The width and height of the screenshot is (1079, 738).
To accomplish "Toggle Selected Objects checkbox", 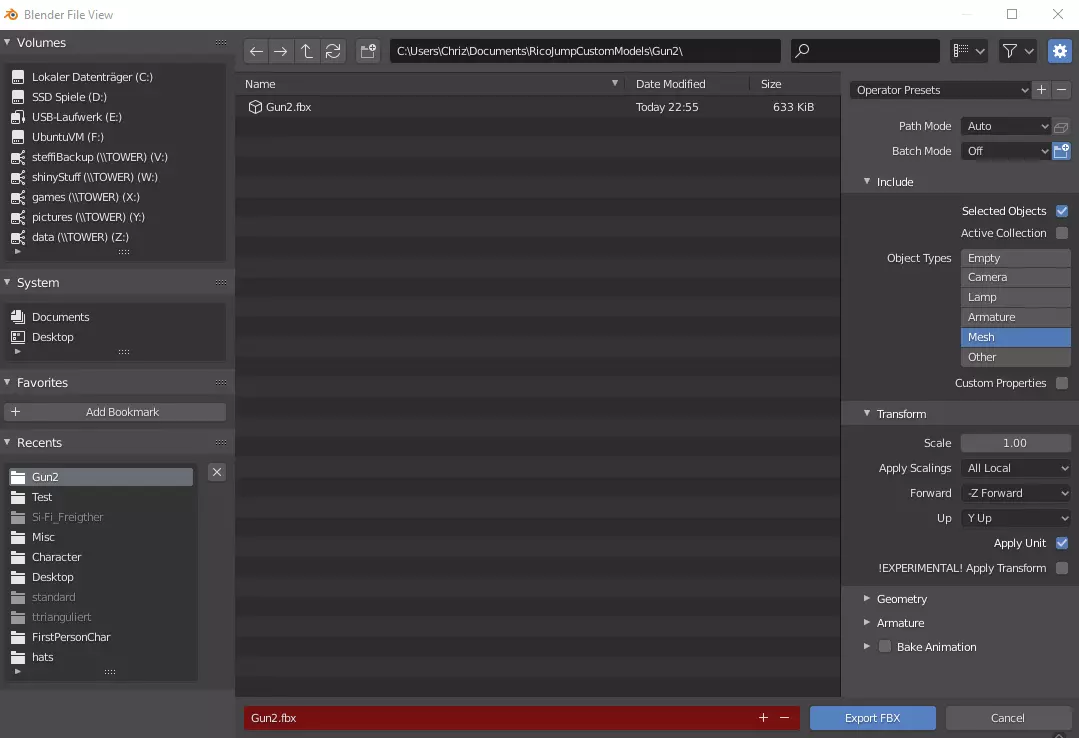I will [1062, 211].
